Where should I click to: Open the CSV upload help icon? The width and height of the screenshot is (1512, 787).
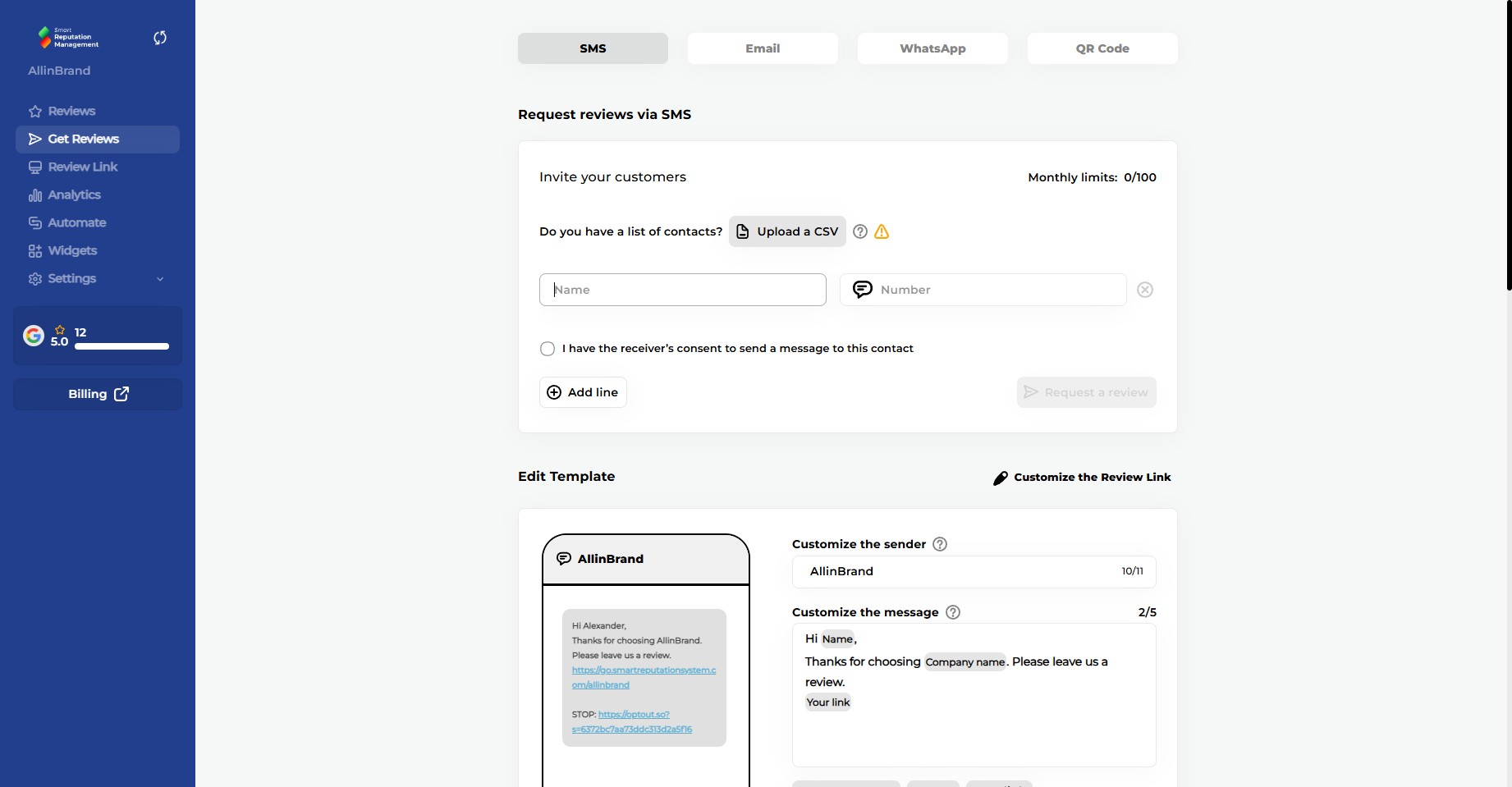coord(860,231)
